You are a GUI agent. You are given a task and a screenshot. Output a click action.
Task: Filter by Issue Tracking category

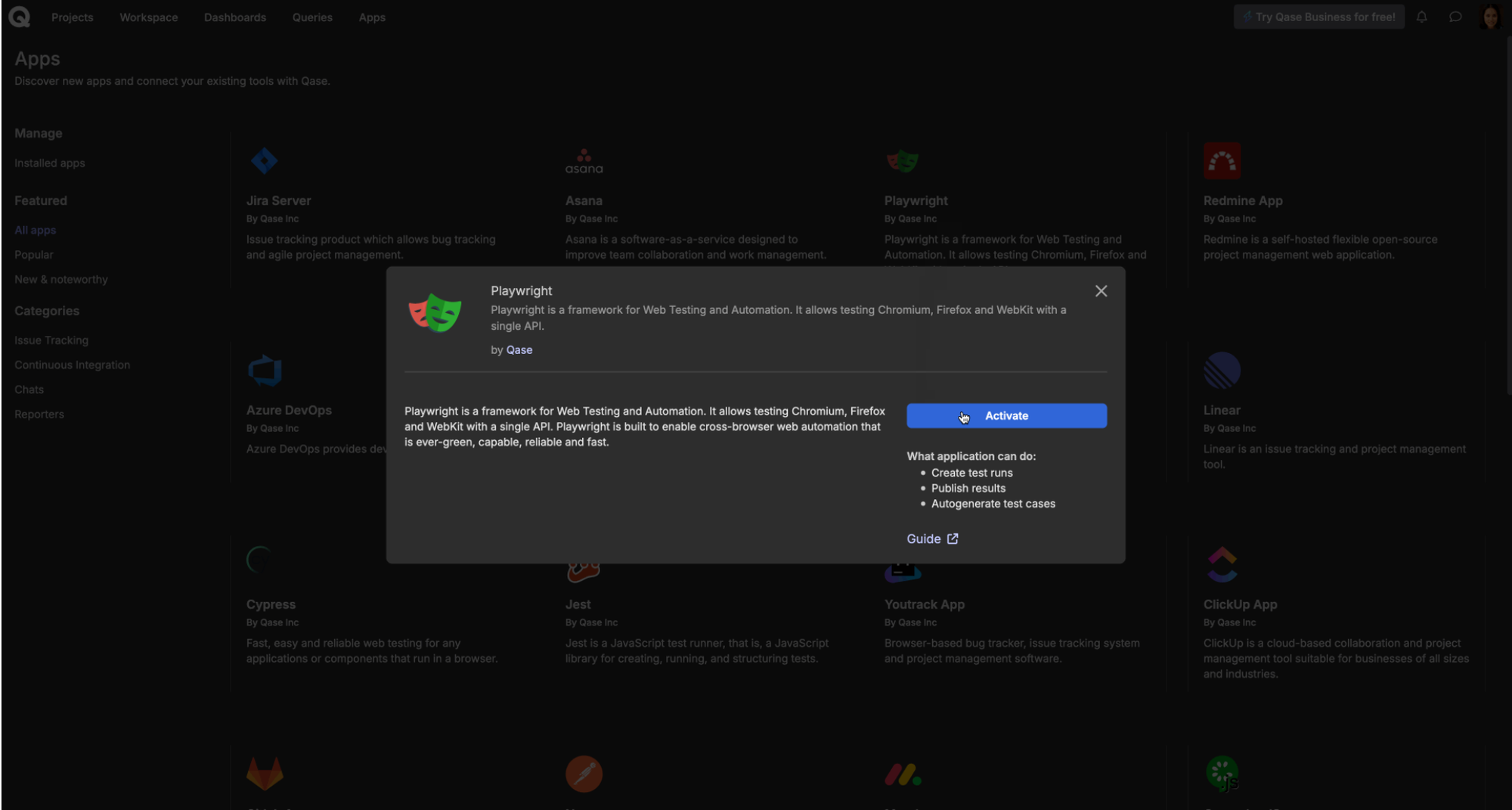point(51,340)
